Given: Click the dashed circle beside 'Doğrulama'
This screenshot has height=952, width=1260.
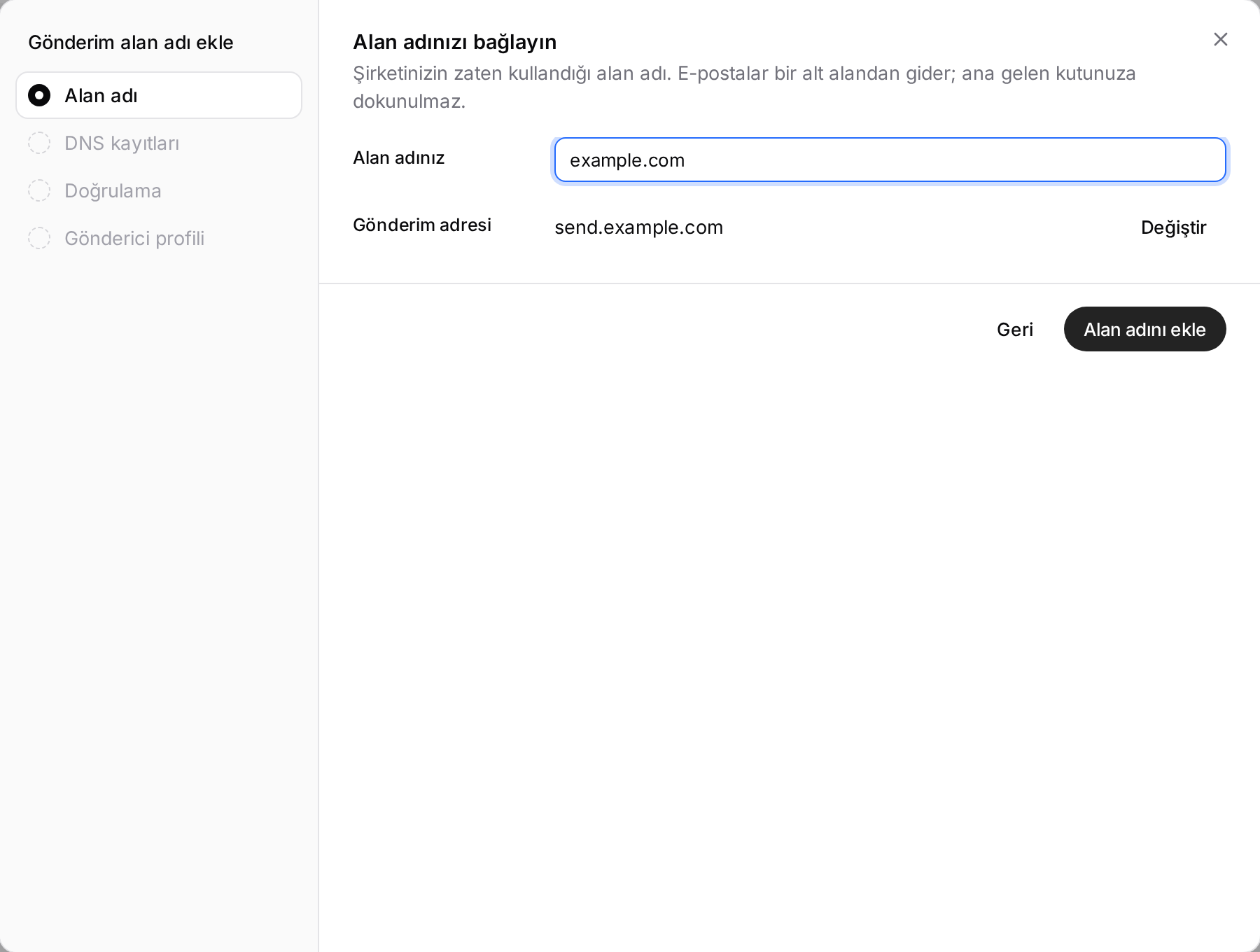Looking at the screenshot, I should click(39, 190).
